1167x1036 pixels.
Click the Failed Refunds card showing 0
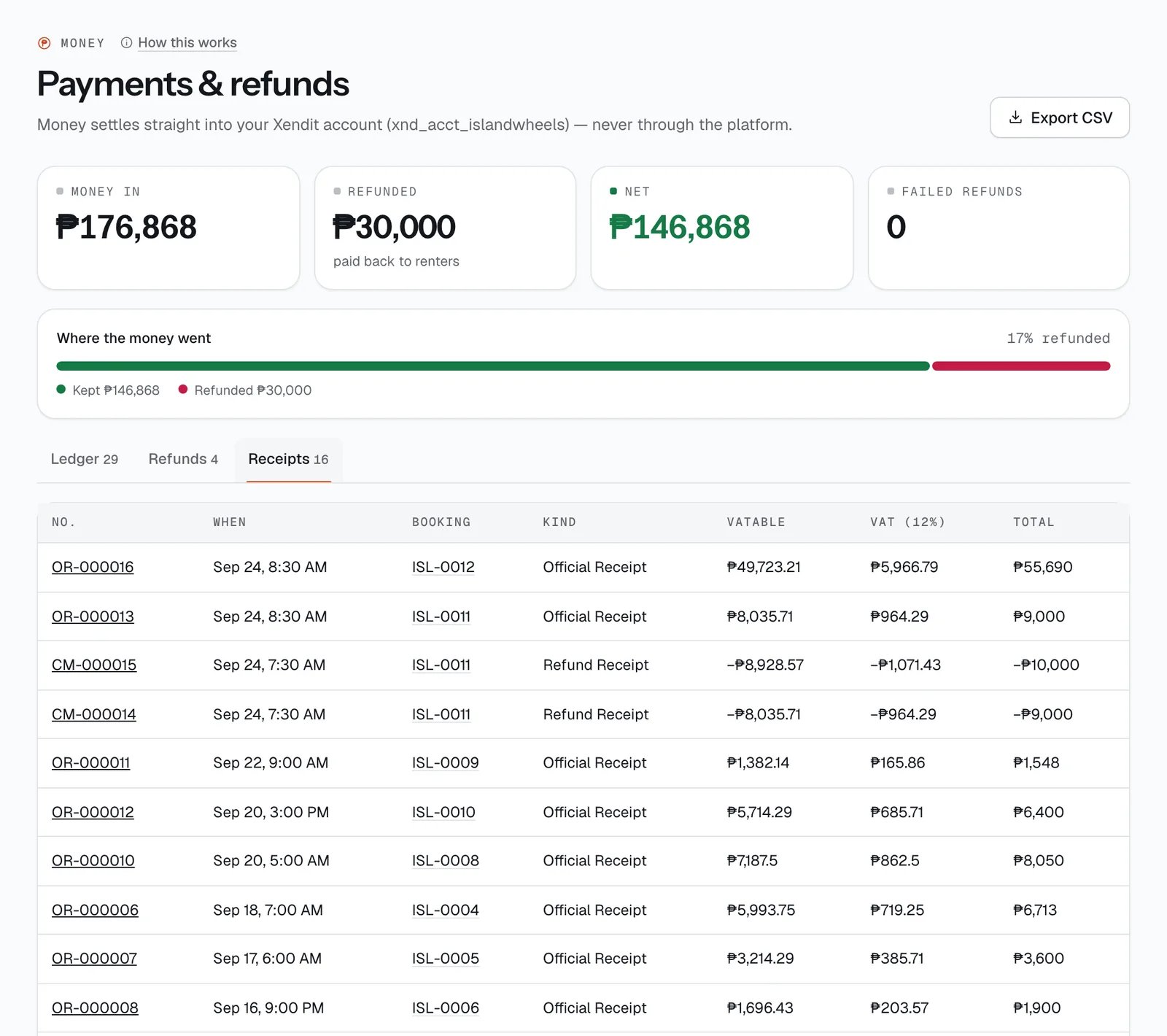[x=999, y=228]
